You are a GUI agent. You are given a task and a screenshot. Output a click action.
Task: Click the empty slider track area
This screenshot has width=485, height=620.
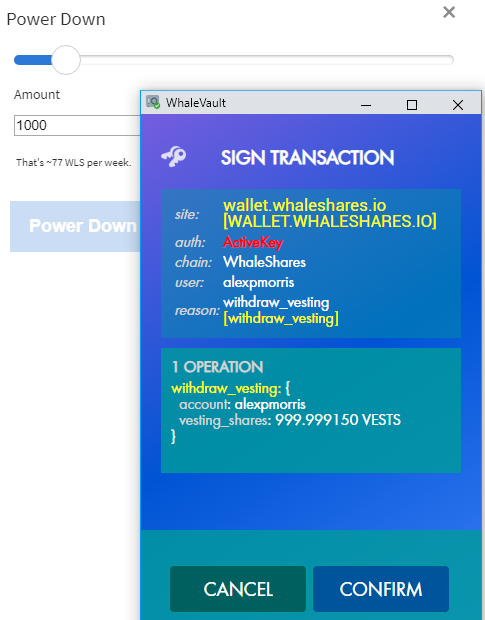[x=267, y=60]
